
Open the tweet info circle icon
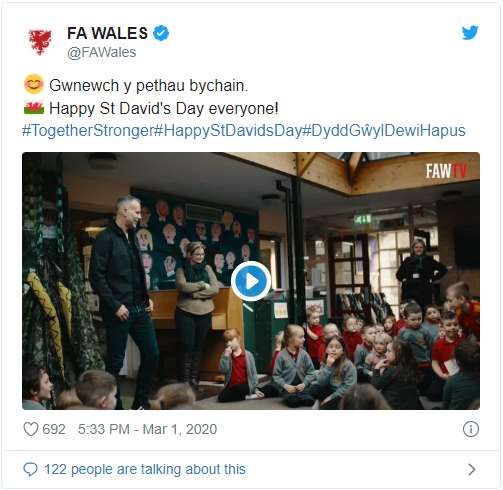coord(471,429)
